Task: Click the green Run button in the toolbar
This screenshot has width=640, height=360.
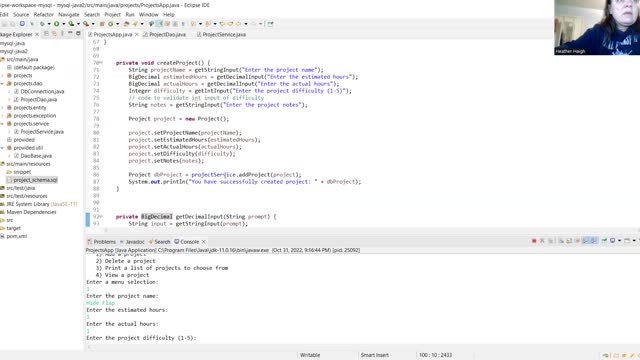Action: (x=56, y=24)
